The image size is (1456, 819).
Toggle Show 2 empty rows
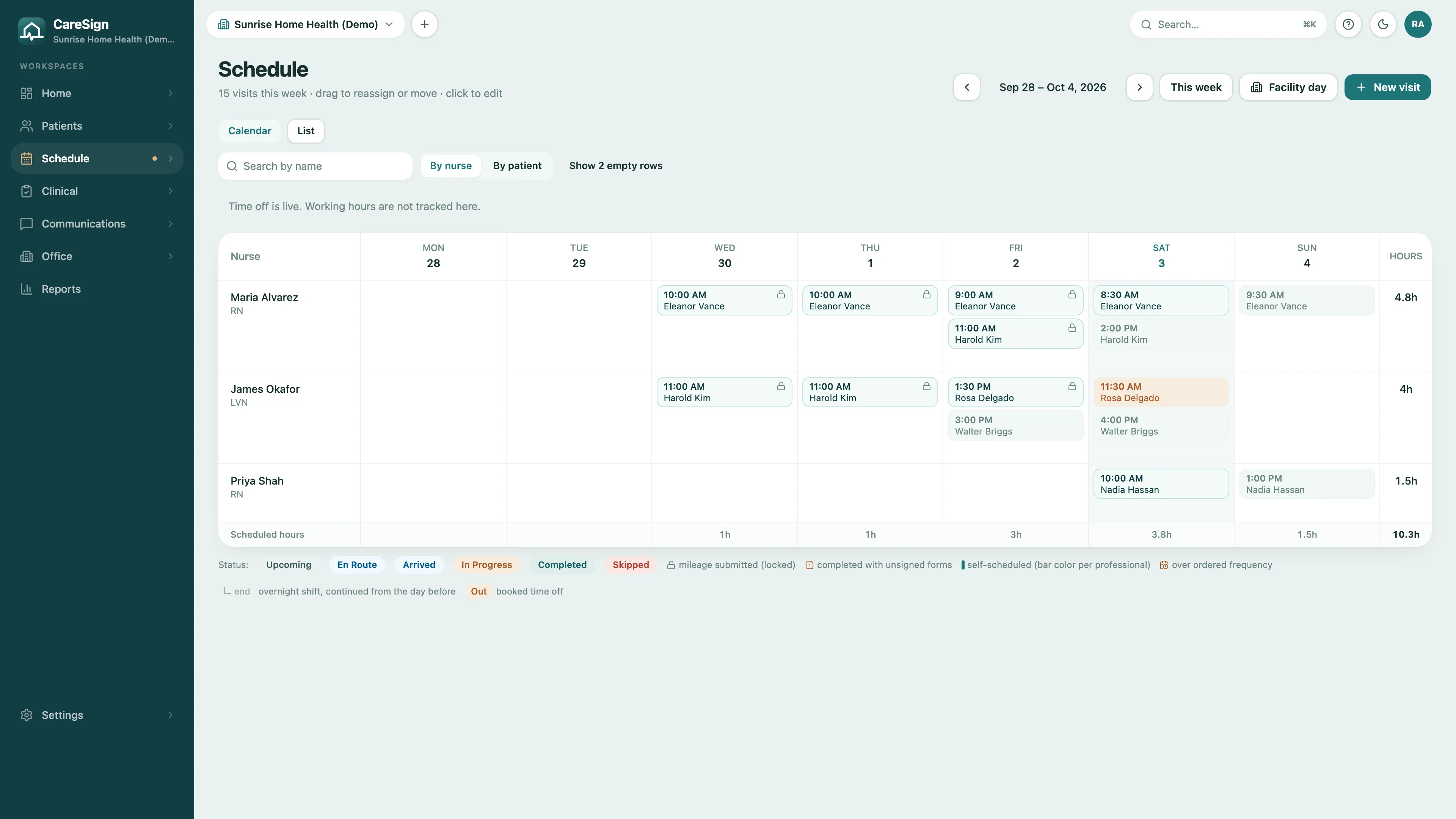[x=615, y=166]
